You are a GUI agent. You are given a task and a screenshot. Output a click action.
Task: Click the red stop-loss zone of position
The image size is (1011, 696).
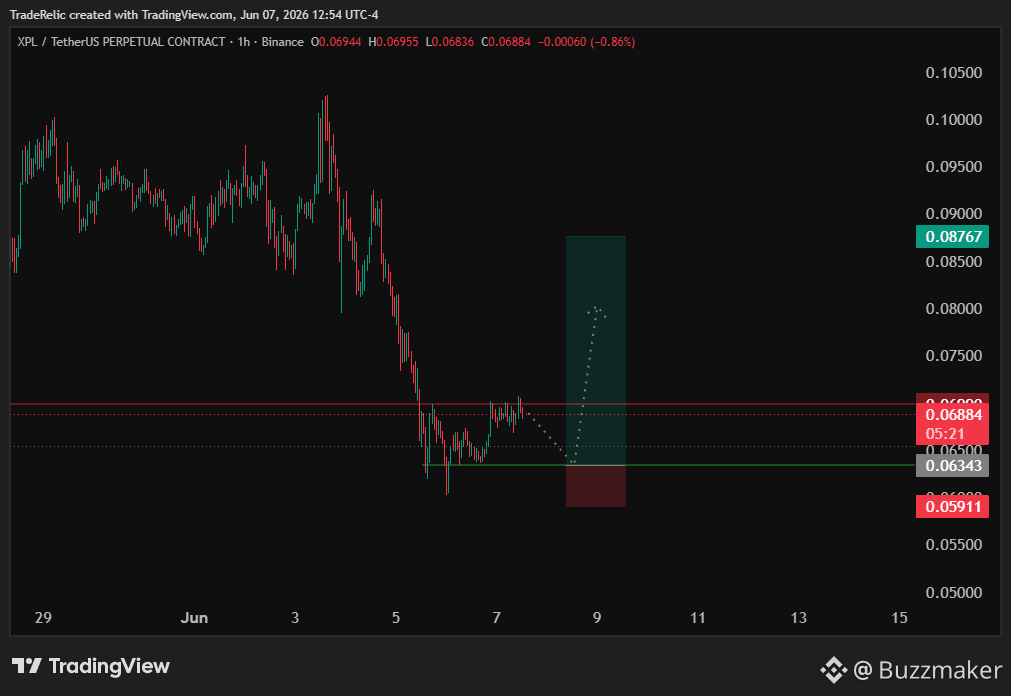595,486
